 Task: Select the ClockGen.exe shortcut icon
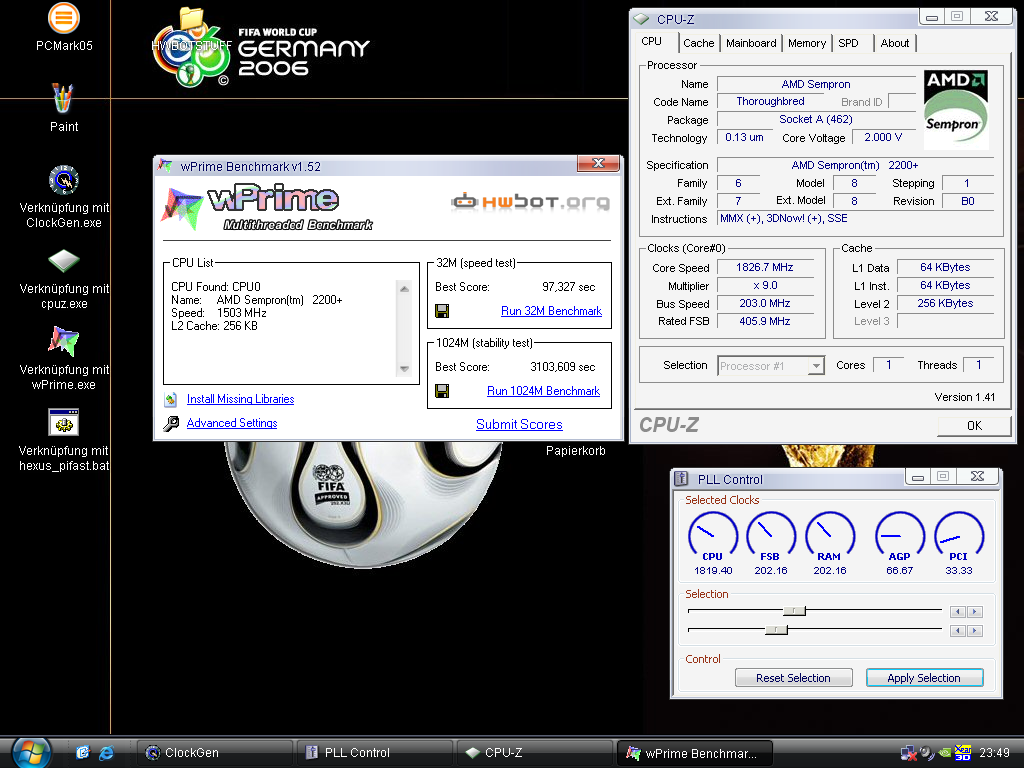[64, 180]
